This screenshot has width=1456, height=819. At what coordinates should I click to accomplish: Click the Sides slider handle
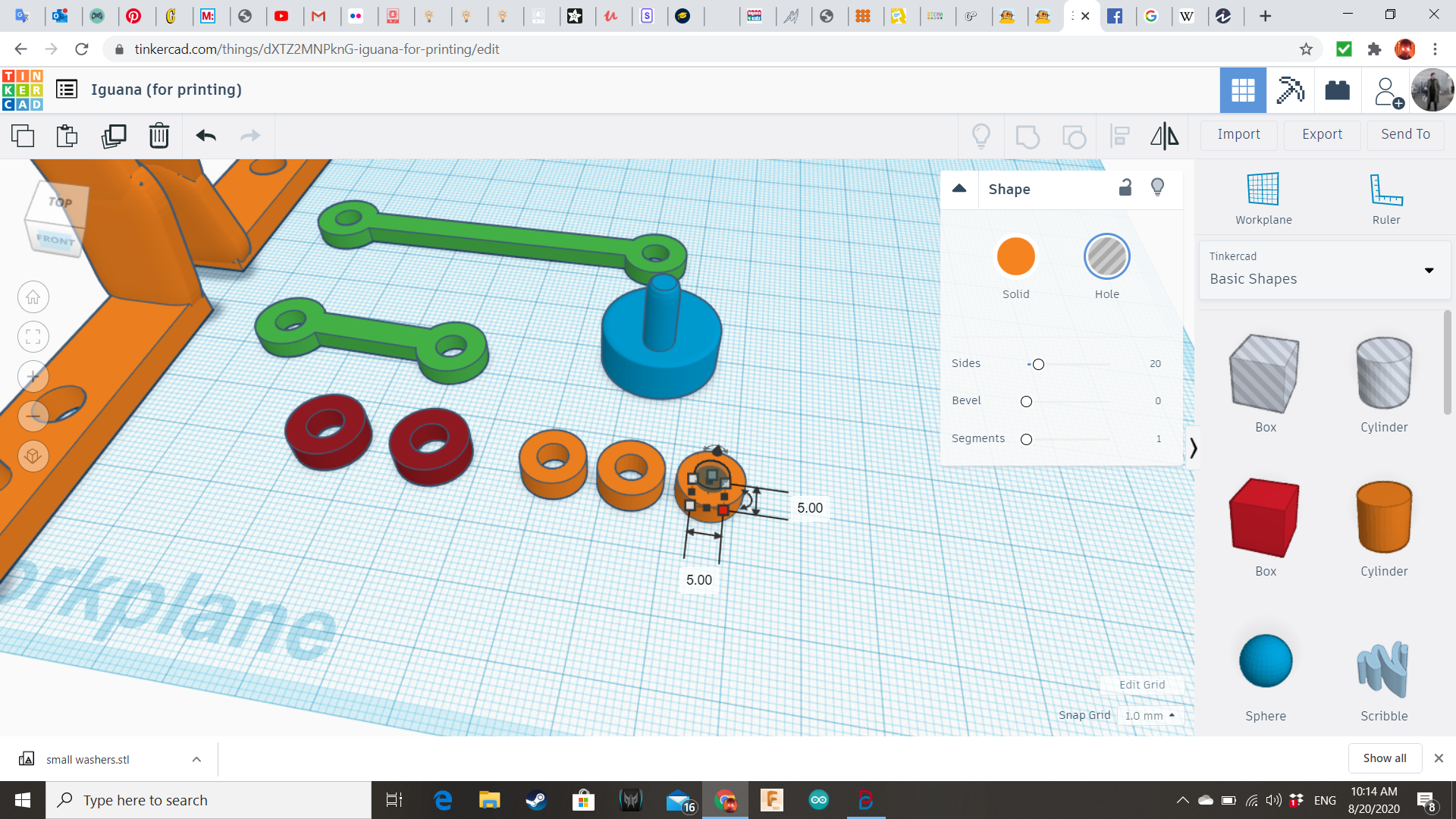(x=1038, y=365)
